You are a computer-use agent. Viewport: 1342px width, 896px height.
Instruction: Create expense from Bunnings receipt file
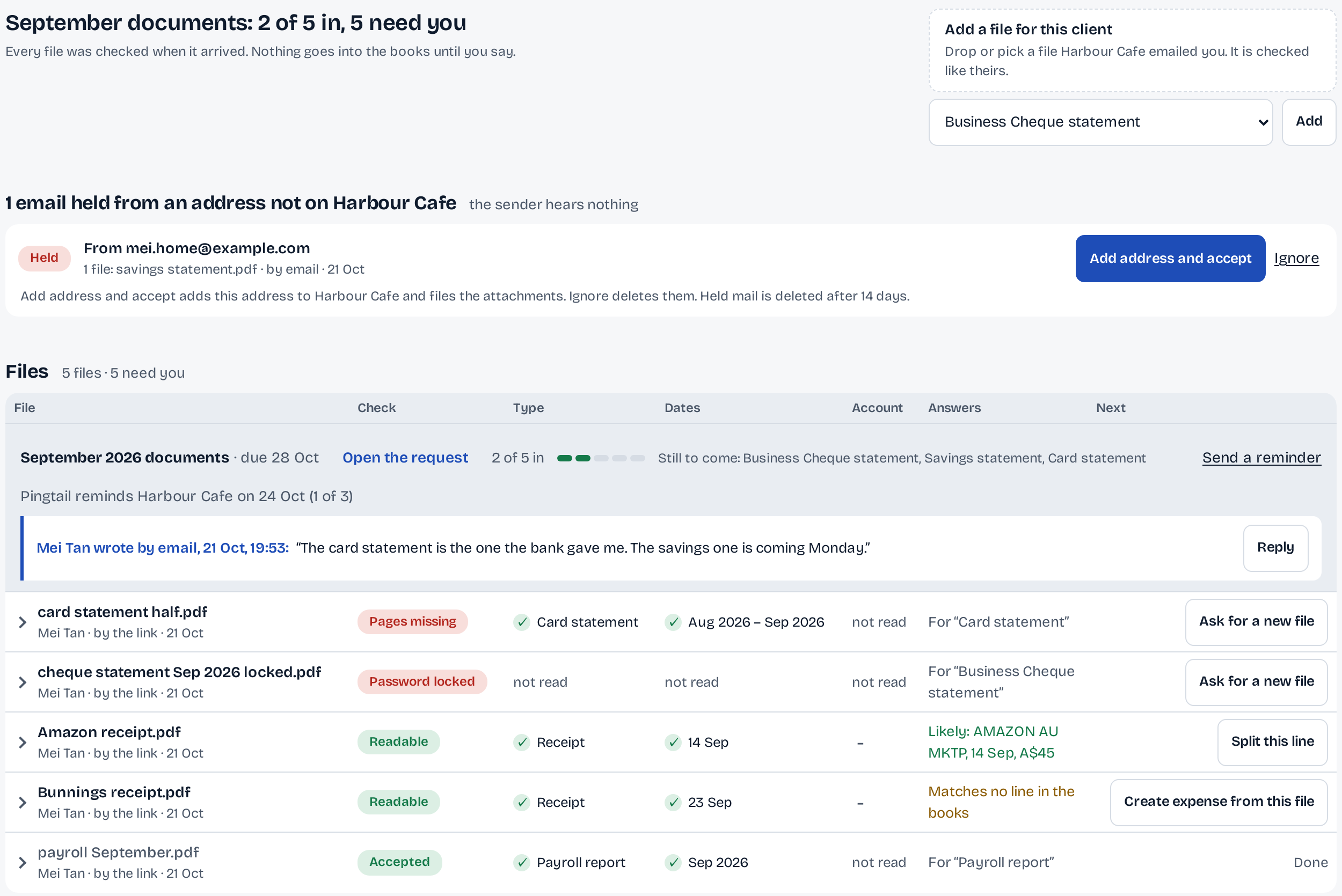[1219, 802]
